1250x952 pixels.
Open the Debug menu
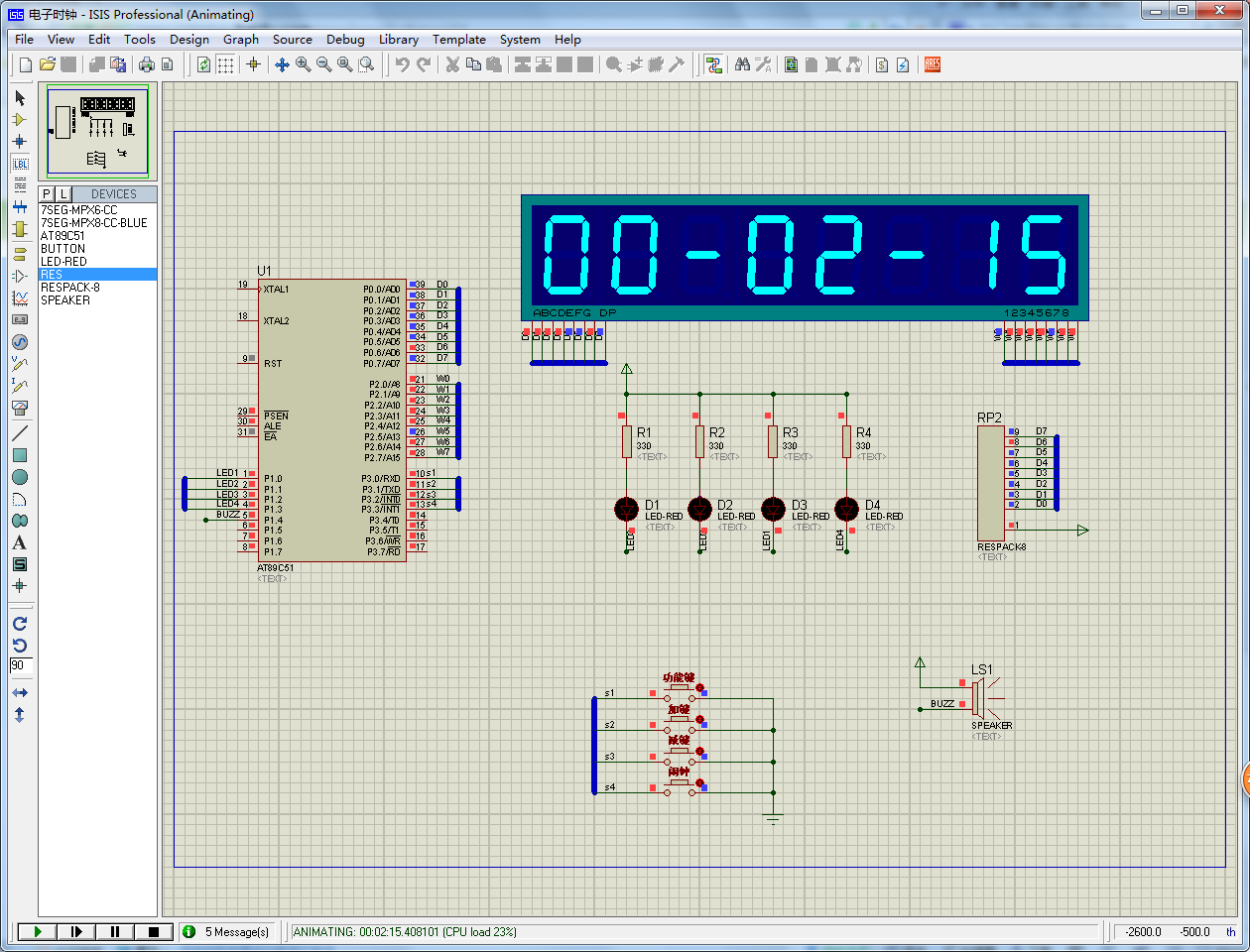coord(345,40)
